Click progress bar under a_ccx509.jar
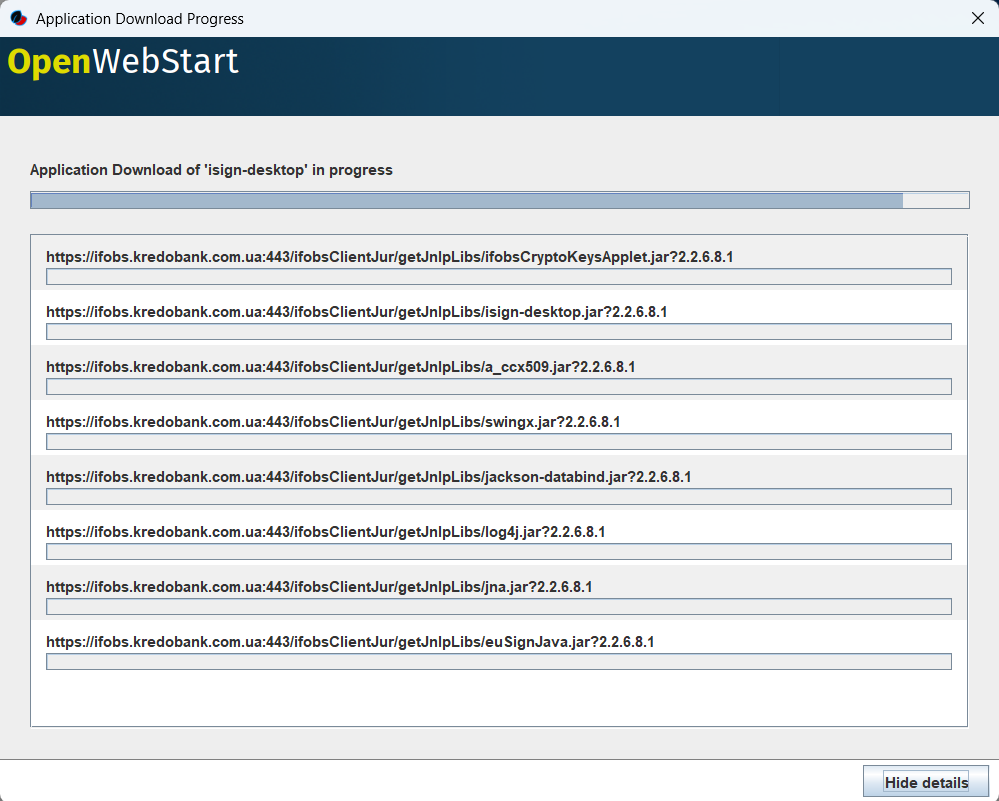 coord(499,387)
